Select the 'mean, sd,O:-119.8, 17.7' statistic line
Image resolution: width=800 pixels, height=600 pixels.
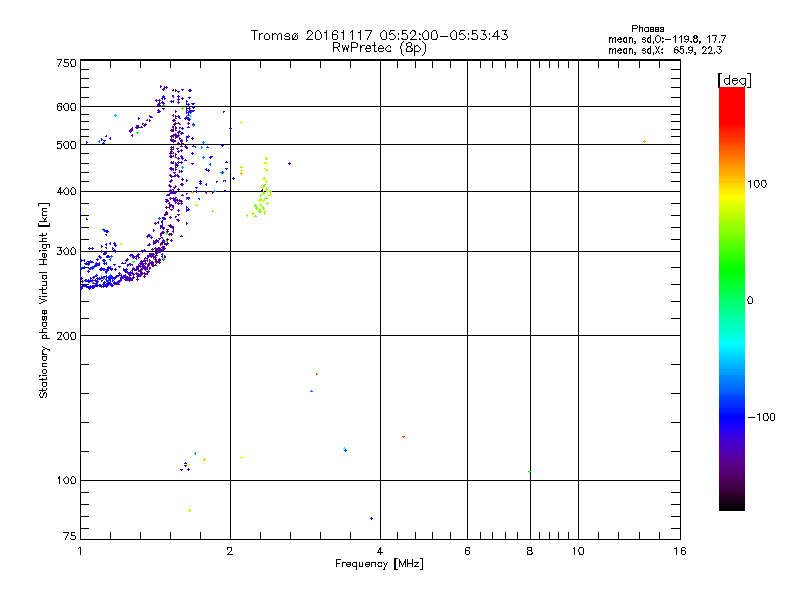(667, 39)
